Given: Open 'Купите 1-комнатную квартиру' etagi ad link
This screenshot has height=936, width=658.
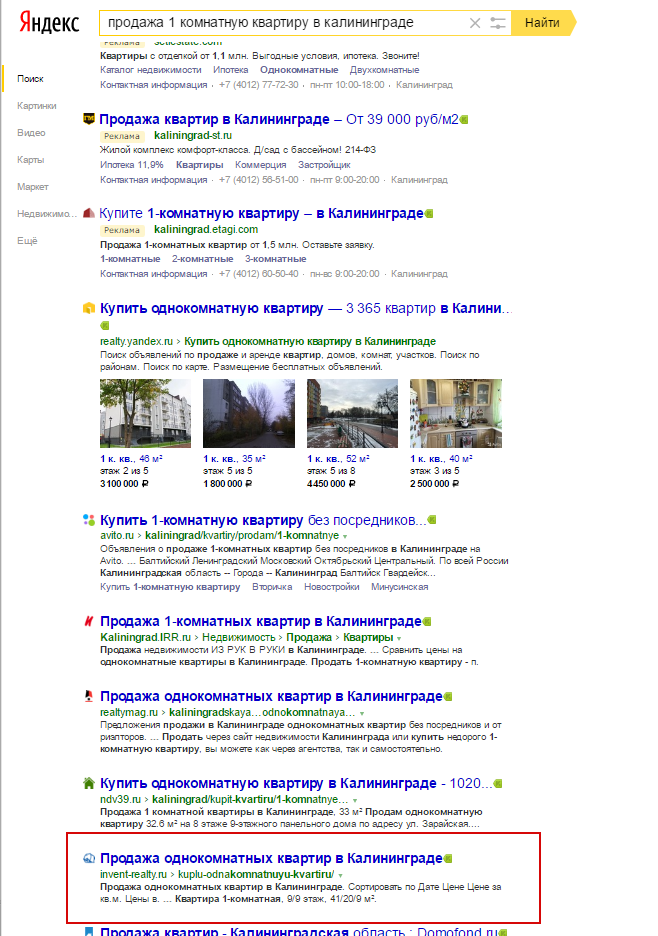Looking at the screenshot, I should pos(261,214).
